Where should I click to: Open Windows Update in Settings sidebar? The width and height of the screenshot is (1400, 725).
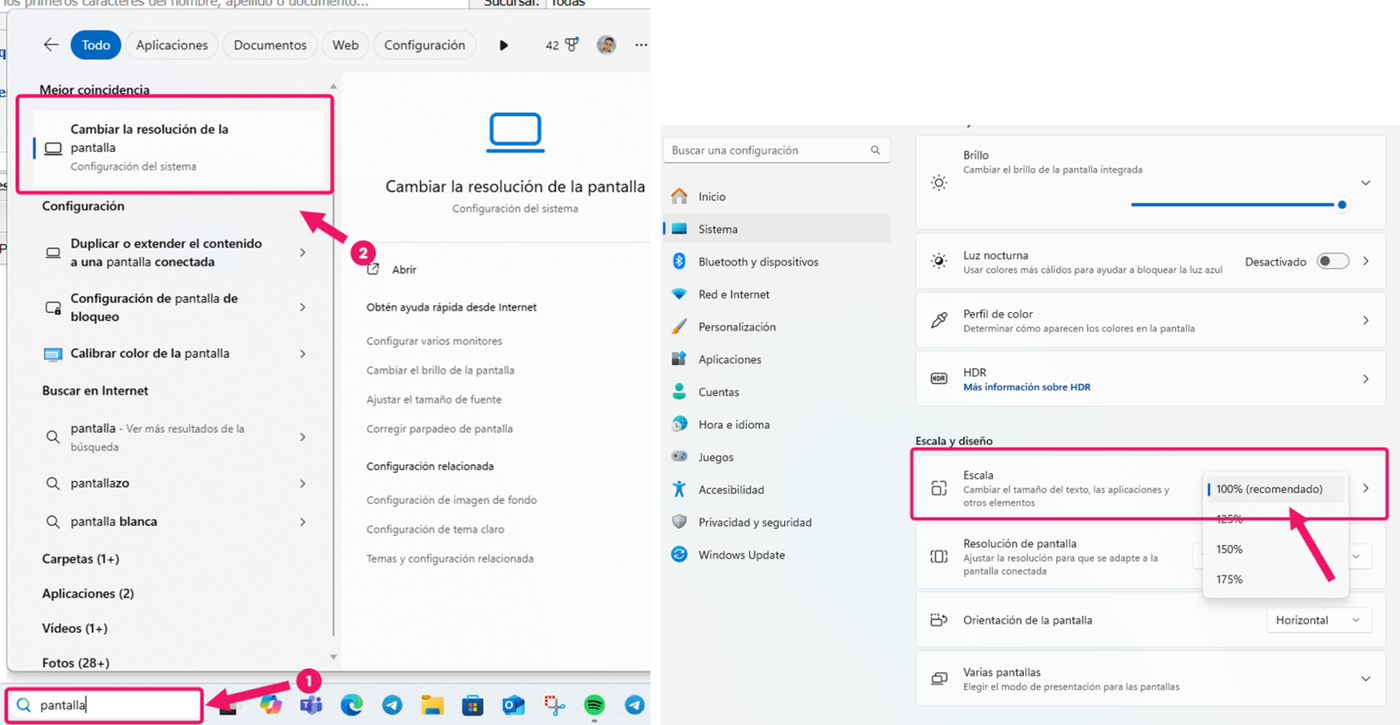(x=777, y=555)
